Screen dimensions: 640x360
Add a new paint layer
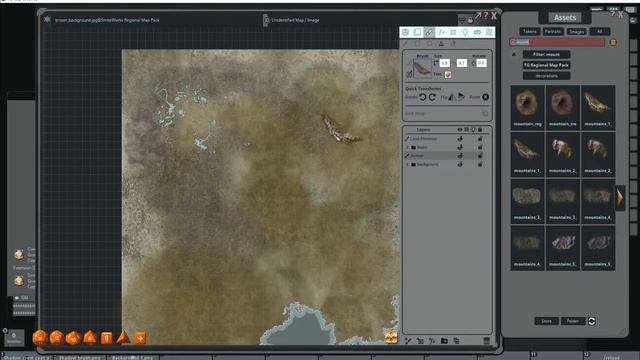point(408,341)
